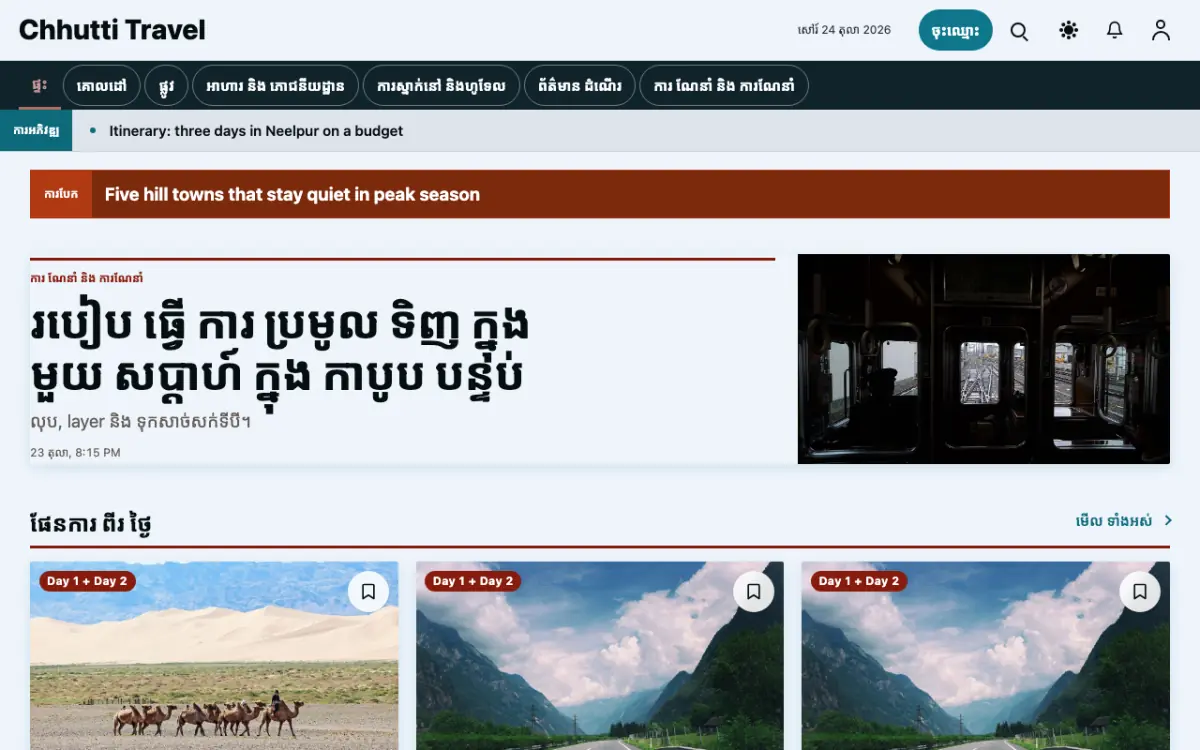The image size is (1200, 750).
Task: Open the right-hand mountain valley card image
Action: click(986, 656)
